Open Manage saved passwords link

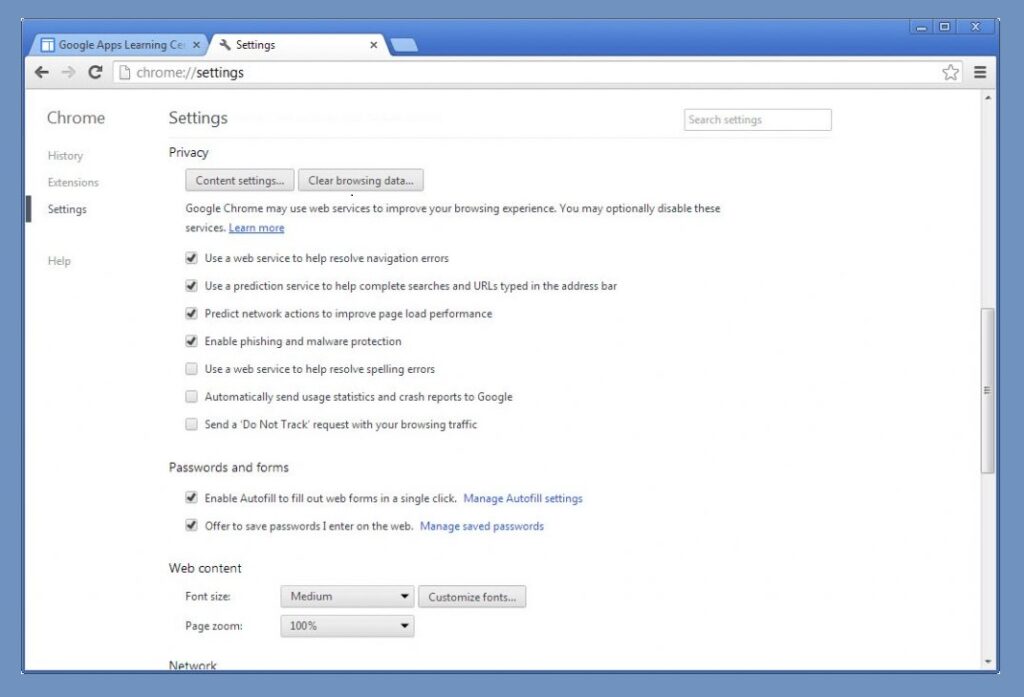point(482,526)
